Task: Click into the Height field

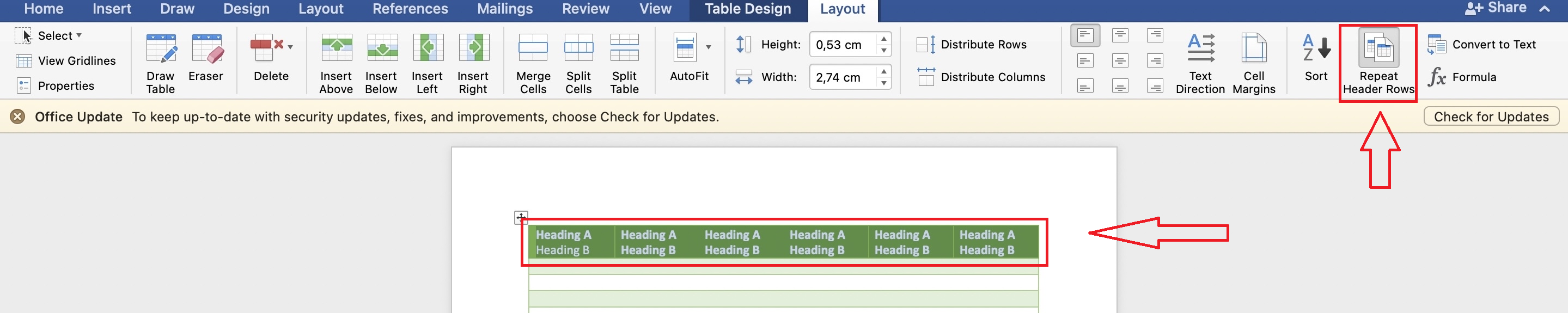Action: pyautogui.click(x=843, y=45)
